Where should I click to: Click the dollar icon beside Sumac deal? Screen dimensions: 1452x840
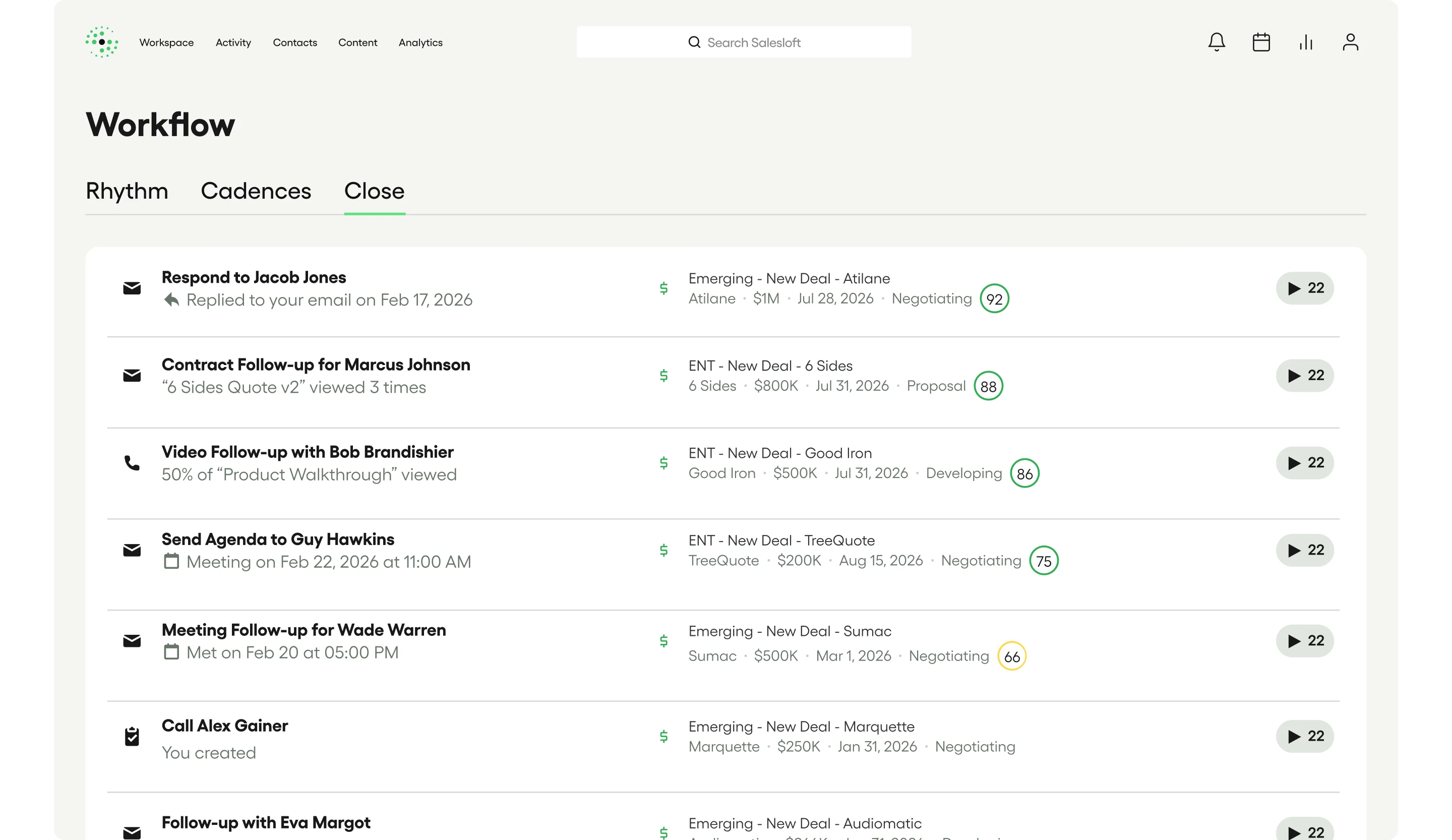coord(664,641)
